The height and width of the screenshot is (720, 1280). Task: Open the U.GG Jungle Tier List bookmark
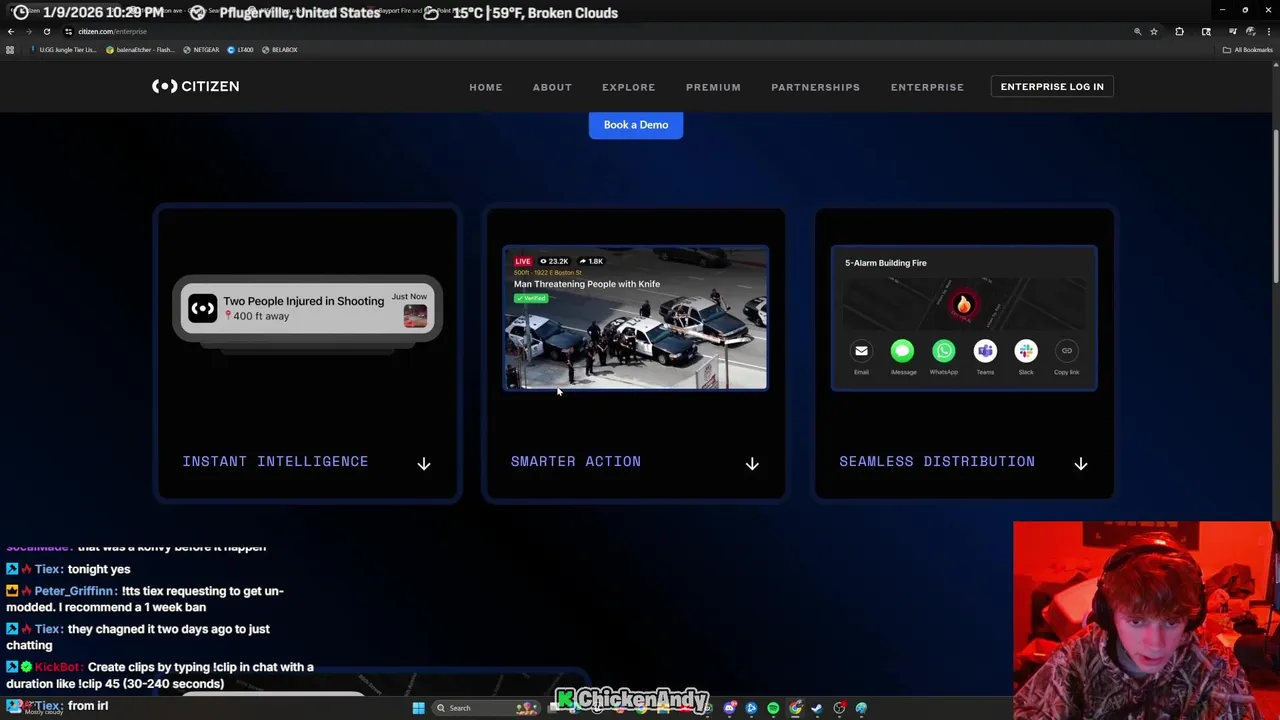click(64, 50)
